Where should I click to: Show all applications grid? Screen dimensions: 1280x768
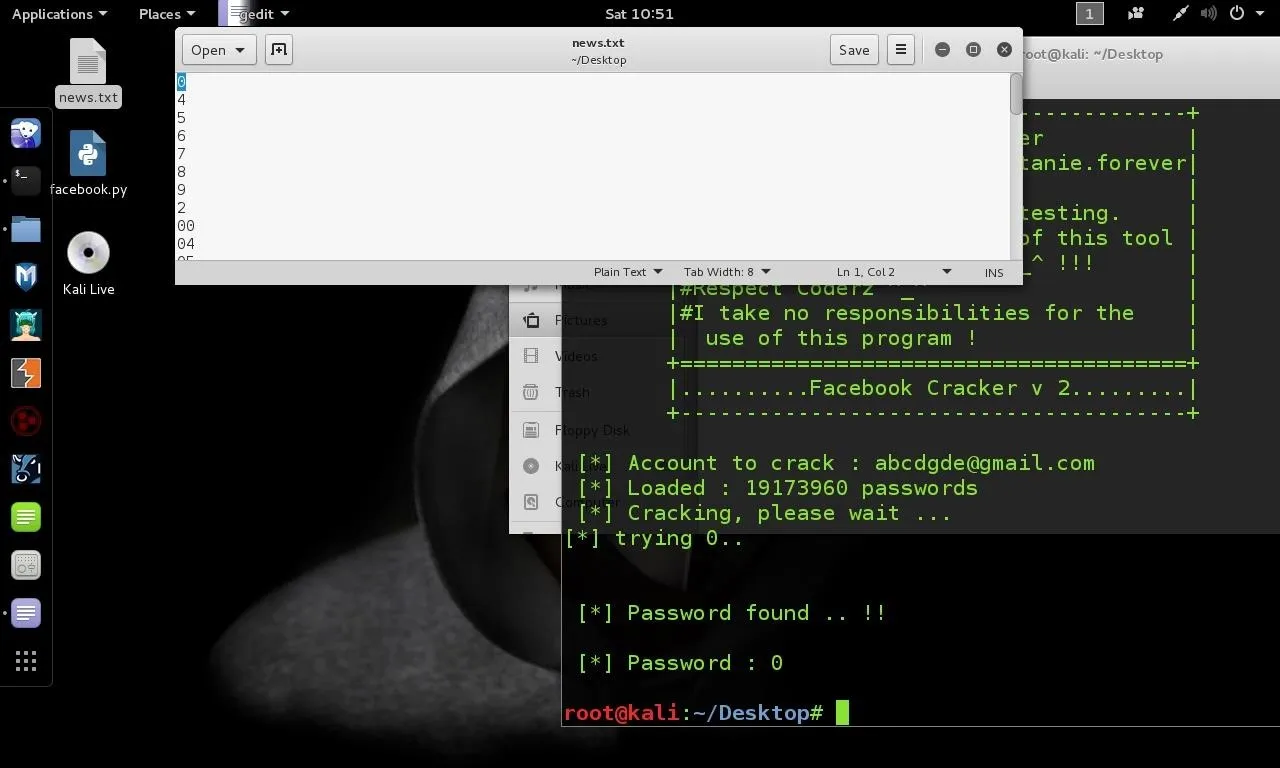click(x=26, y=661)
